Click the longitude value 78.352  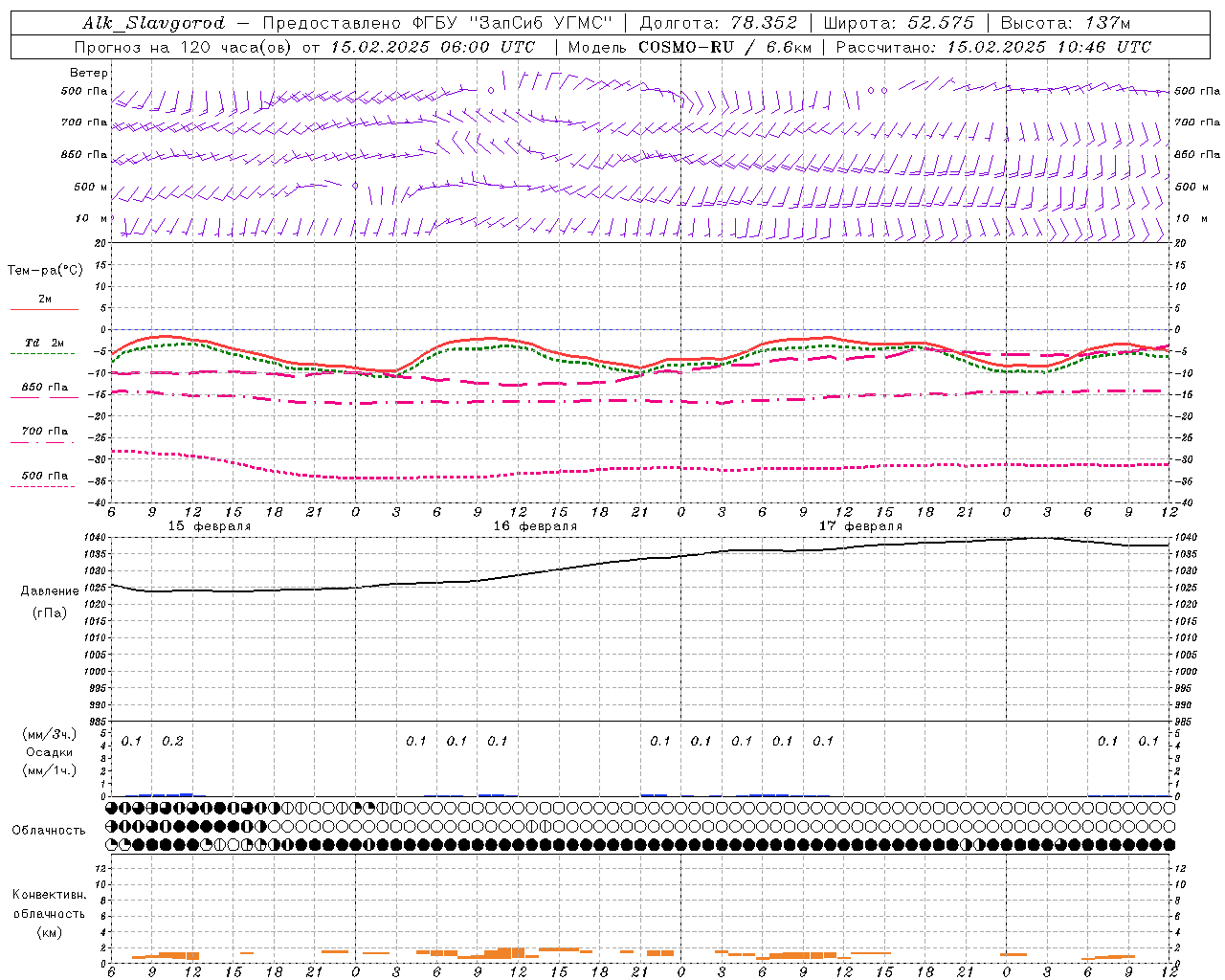click(764, 23)
